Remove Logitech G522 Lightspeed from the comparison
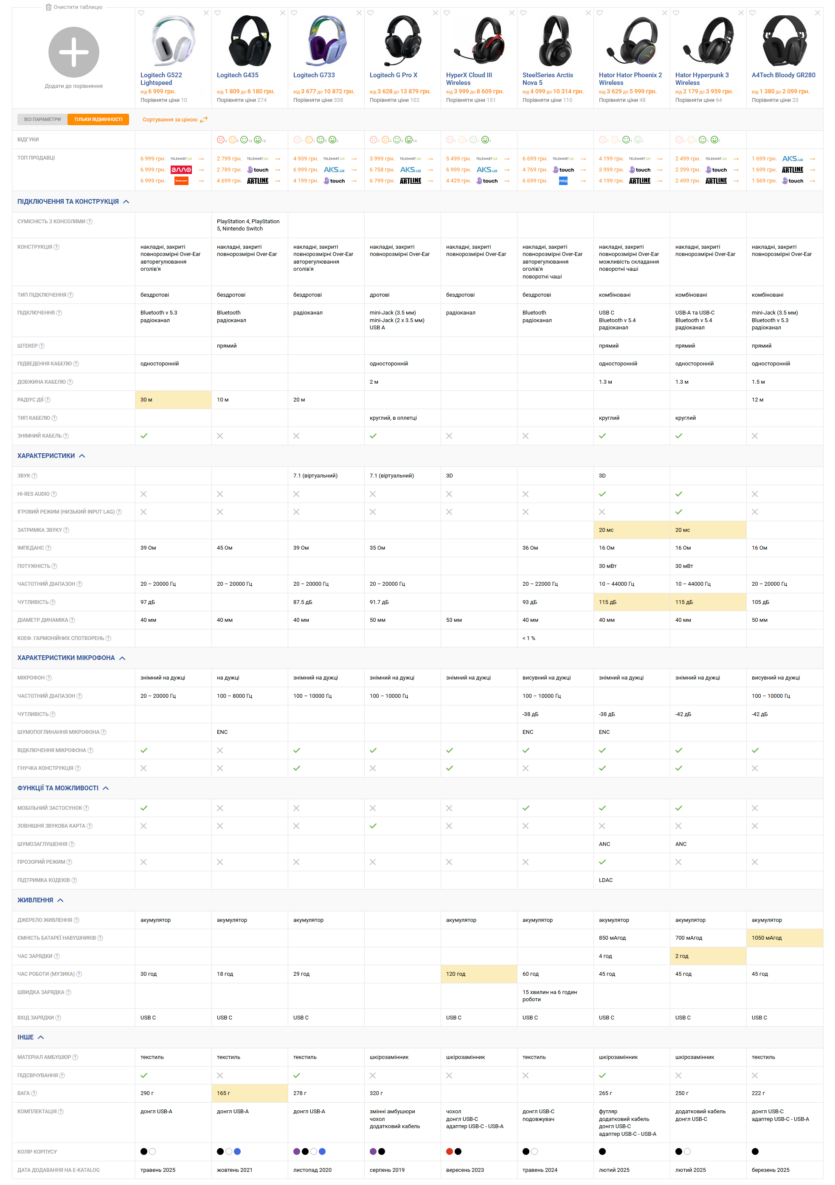This screenshot has width=835, height=1185. (x=206, y=13)
